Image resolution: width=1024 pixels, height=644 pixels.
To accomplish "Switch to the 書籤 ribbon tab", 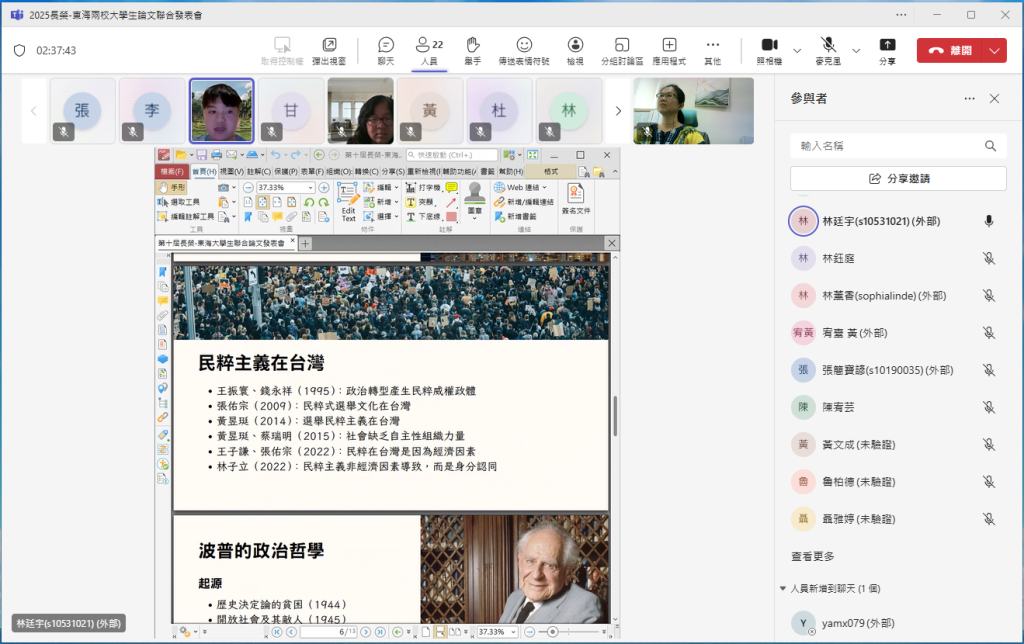I will (487, 171).
